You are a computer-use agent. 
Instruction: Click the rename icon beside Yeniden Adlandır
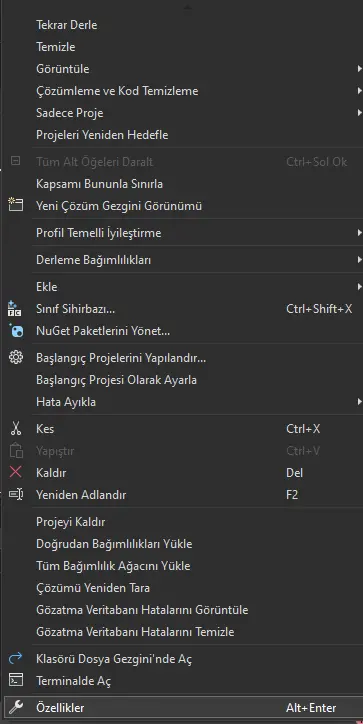coord(16,495)
